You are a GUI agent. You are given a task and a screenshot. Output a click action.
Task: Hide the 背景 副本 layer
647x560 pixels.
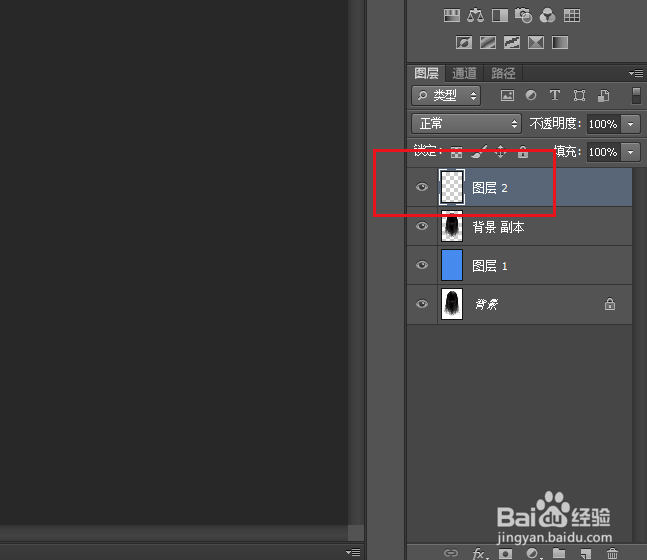(422, 226)
